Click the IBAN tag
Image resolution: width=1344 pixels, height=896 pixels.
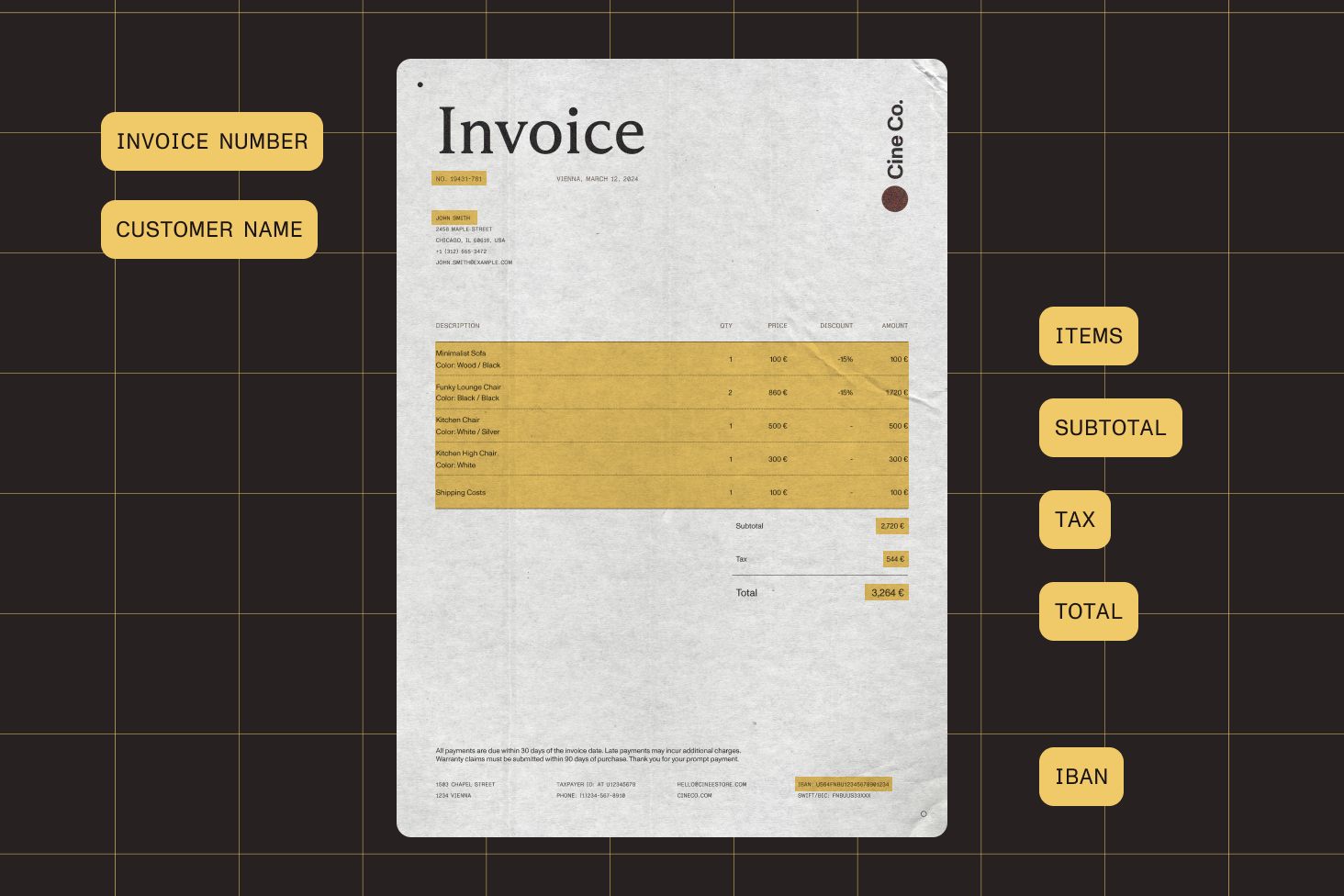point(1081,777)
